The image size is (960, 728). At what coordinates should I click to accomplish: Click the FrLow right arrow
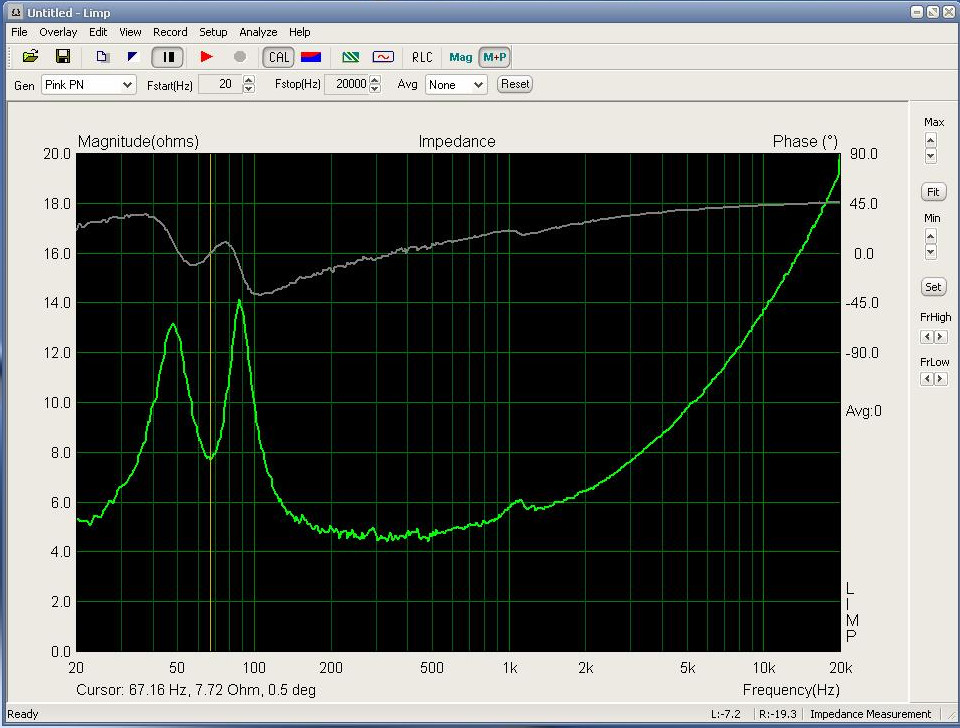941,379
